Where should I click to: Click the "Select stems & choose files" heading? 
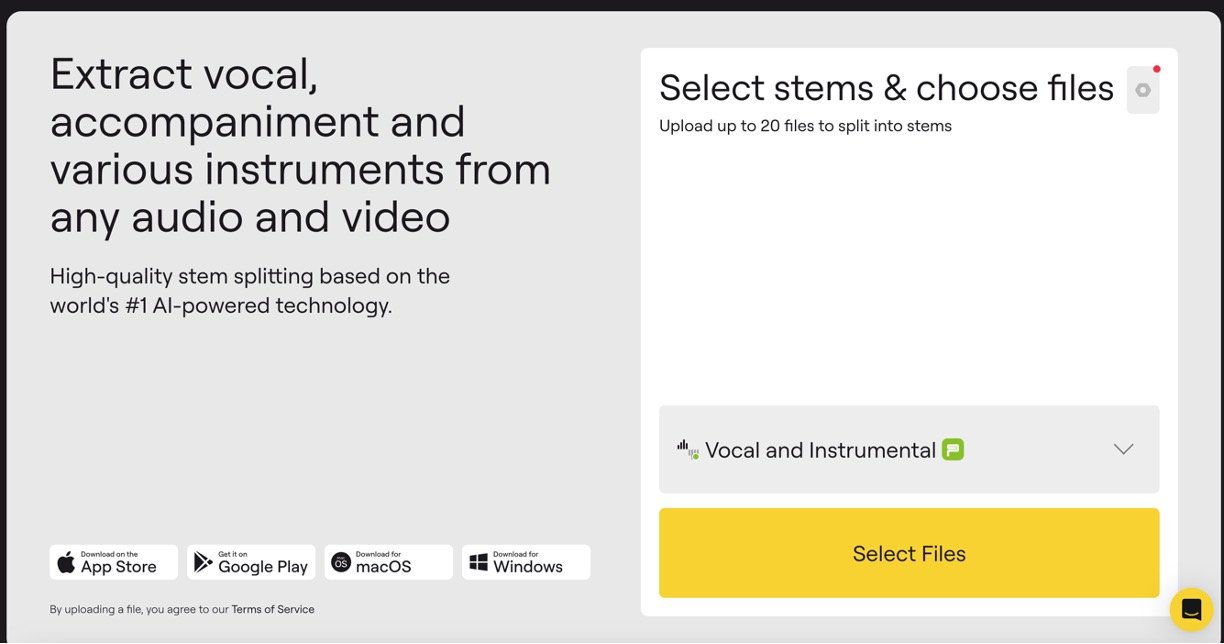pyautogui.click(x=886, y=88)
